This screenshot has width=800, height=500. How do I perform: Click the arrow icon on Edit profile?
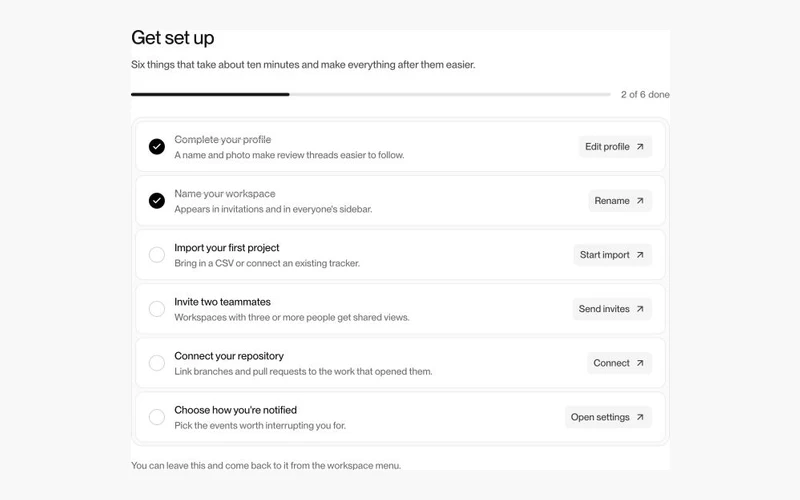[640, 146]
